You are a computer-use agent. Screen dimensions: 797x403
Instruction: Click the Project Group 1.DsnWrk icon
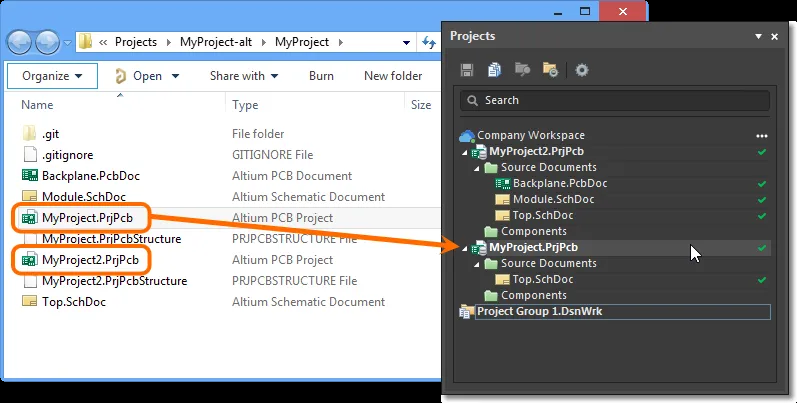pos(465,312)
